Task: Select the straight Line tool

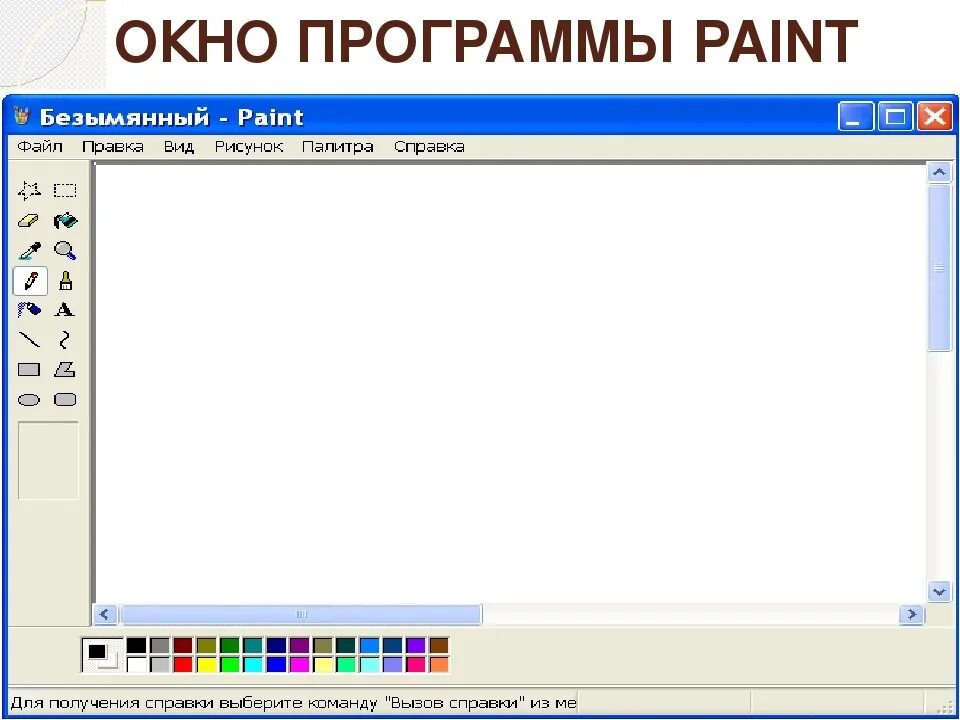Action: 29,340
